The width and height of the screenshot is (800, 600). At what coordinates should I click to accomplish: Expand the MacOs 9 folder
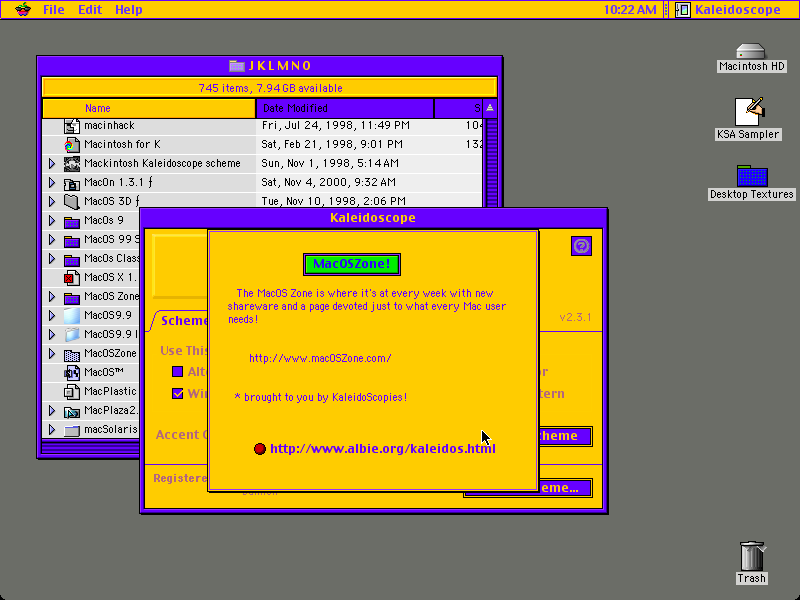point(52,220)
